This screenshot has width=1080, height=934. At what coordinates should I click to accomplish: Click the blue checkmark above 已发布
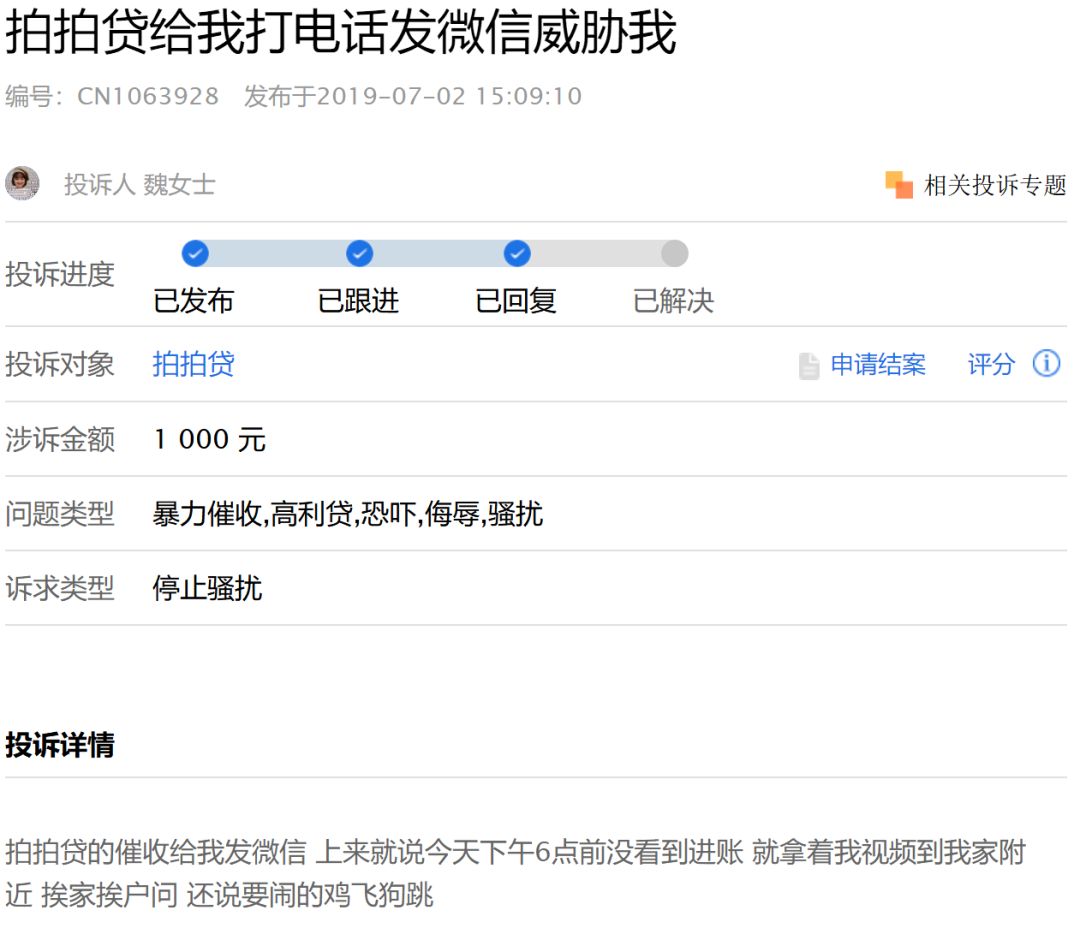(196, 254)
